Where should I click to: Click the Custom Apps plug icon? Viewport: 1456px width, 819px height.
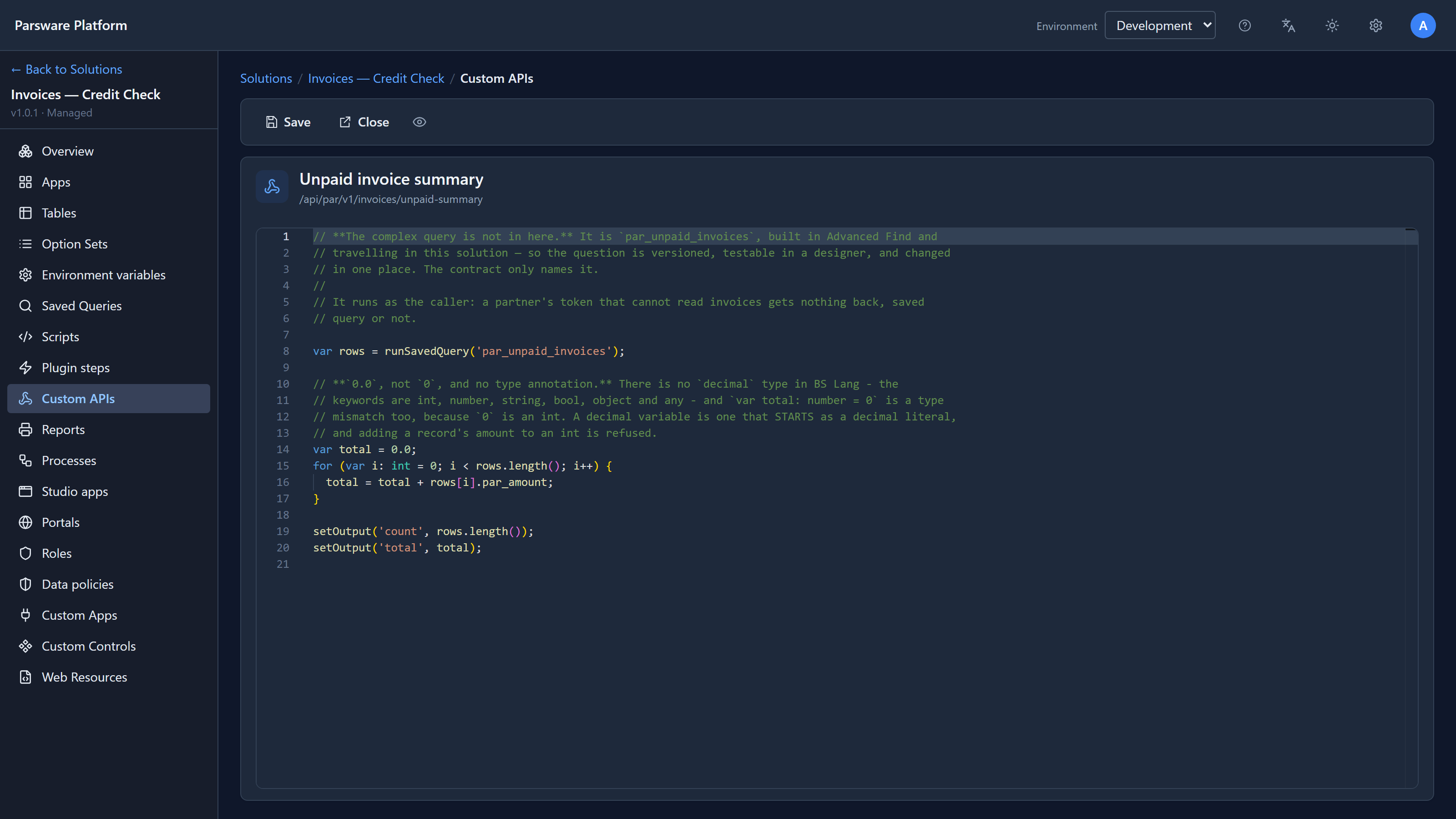[25, 616]
